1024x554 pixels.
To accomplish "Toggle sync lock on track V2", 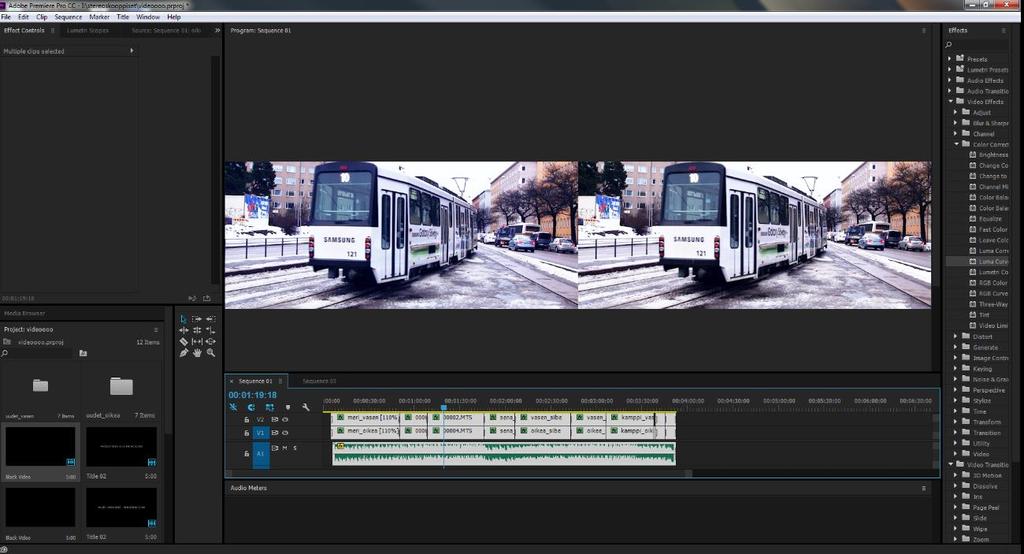I will click(275, 419).
